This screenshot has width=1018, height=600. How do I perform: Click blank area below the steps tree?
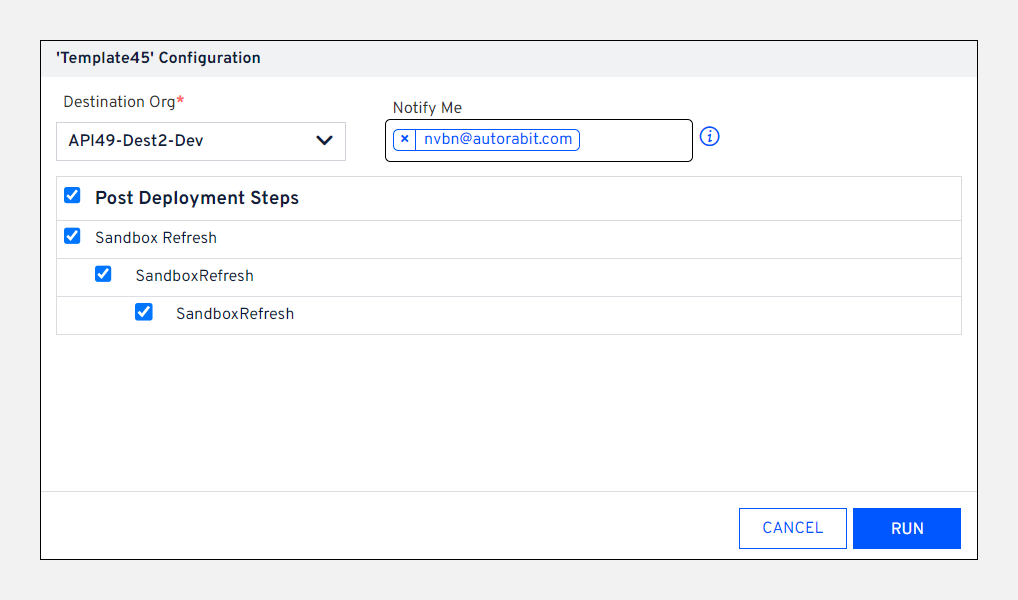coord(508,410)
